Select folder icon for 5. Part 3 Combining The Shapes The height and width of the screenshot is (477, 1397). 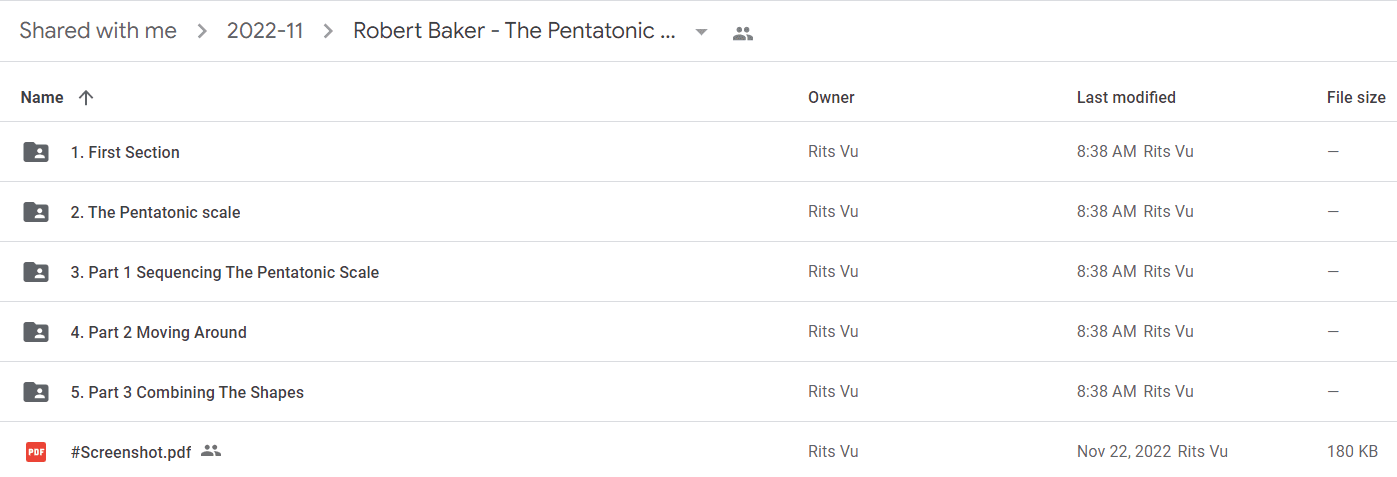point(36,392)
